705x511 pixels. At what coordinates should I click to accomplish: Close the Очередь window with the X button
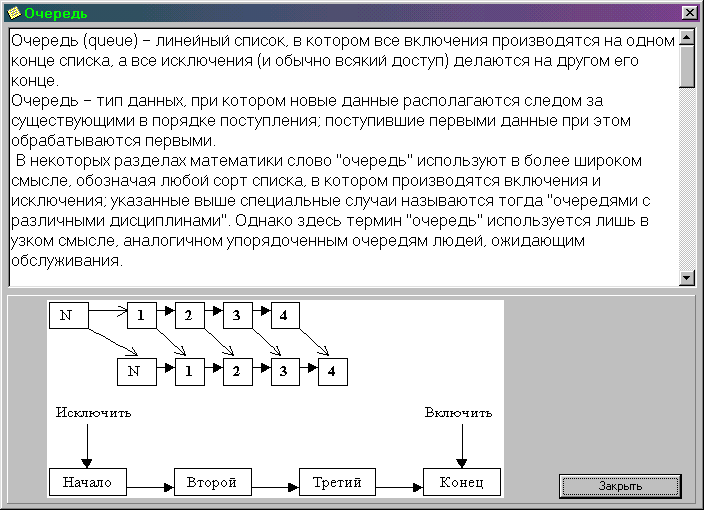click(x=689, y=13)
